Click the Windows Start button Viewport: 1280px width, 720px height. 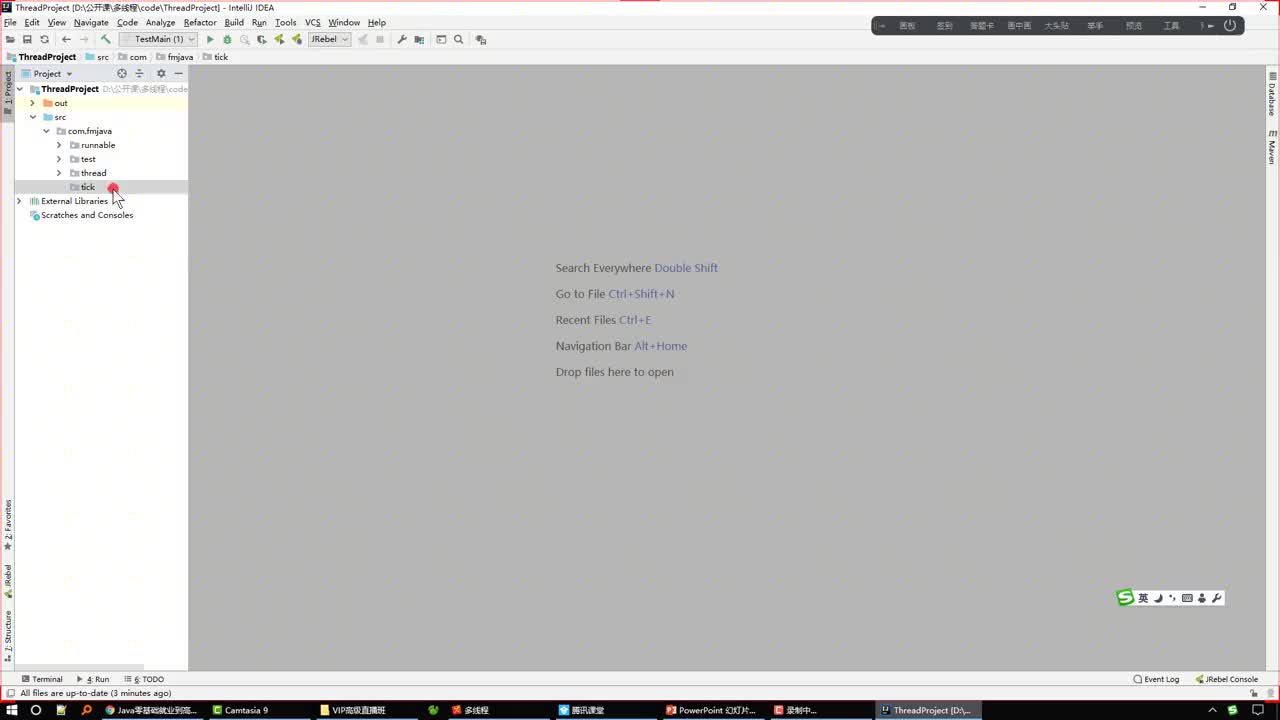point(10,710)
